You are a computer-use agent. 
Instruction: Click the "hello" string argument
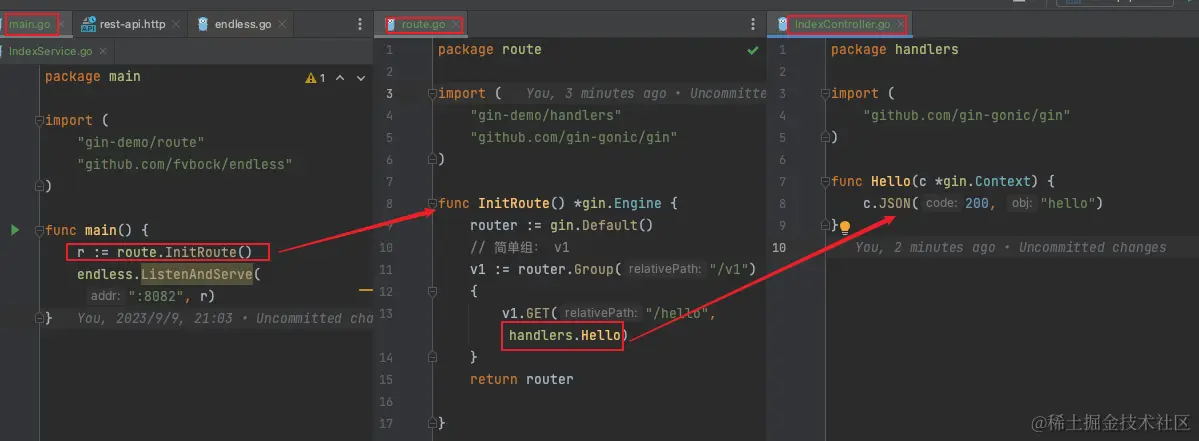tap(1068, 203)
